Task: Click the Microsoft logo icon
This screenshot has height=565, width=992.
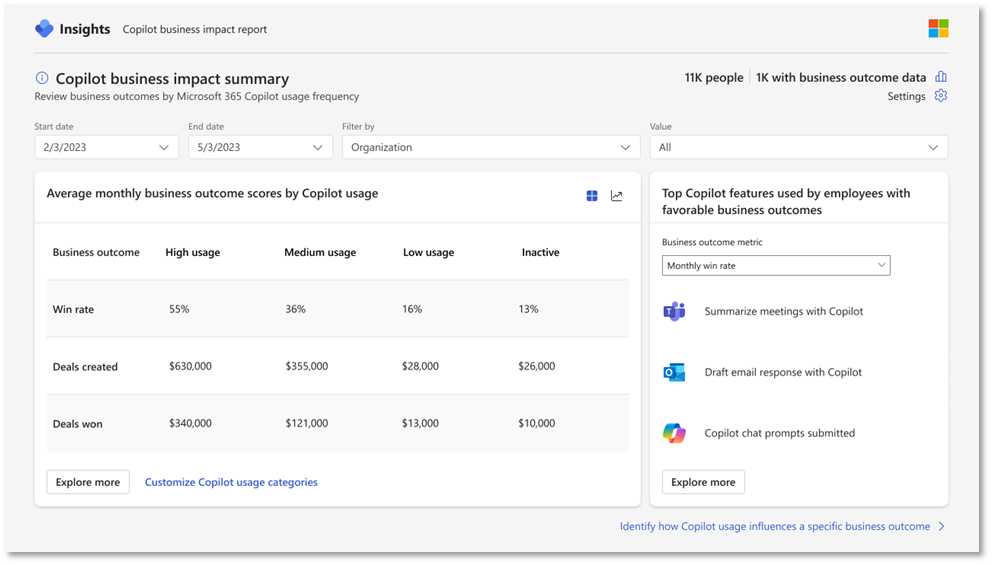Action: (938, 29)
